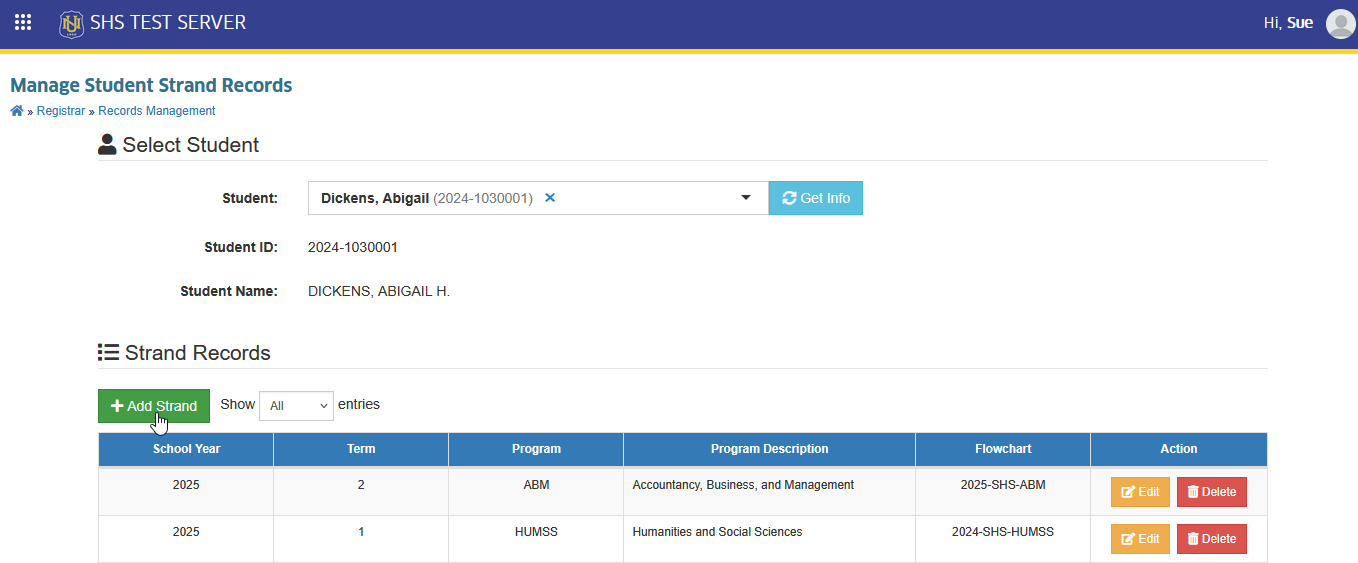This screenshot has width=1358, height=563.
Task: Open the apps grid menu icon
Action: click(x=22, y=22)
